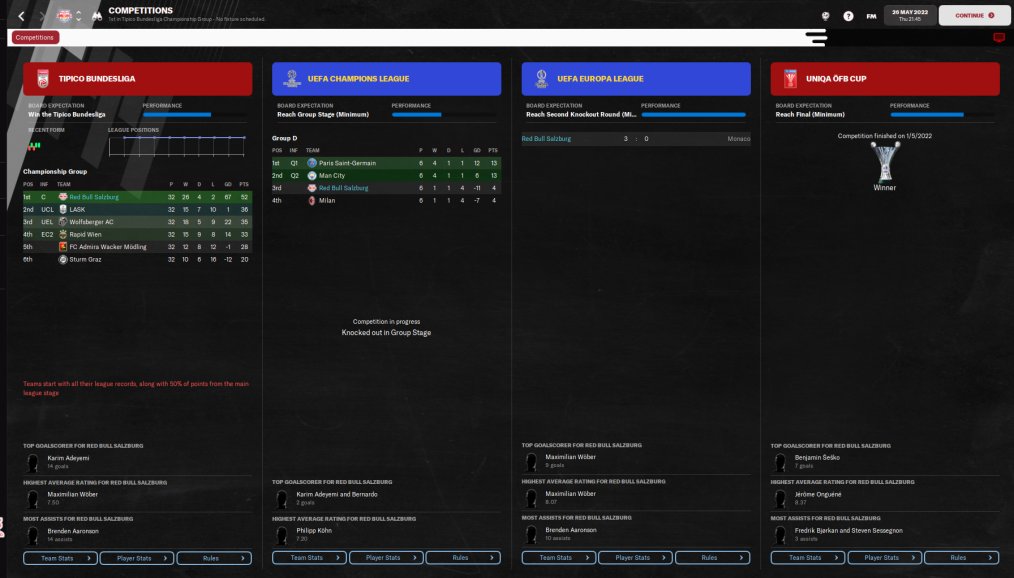Click the Europa League logo icon
The width and height of the screenshot is (1014, 578).
541,79
